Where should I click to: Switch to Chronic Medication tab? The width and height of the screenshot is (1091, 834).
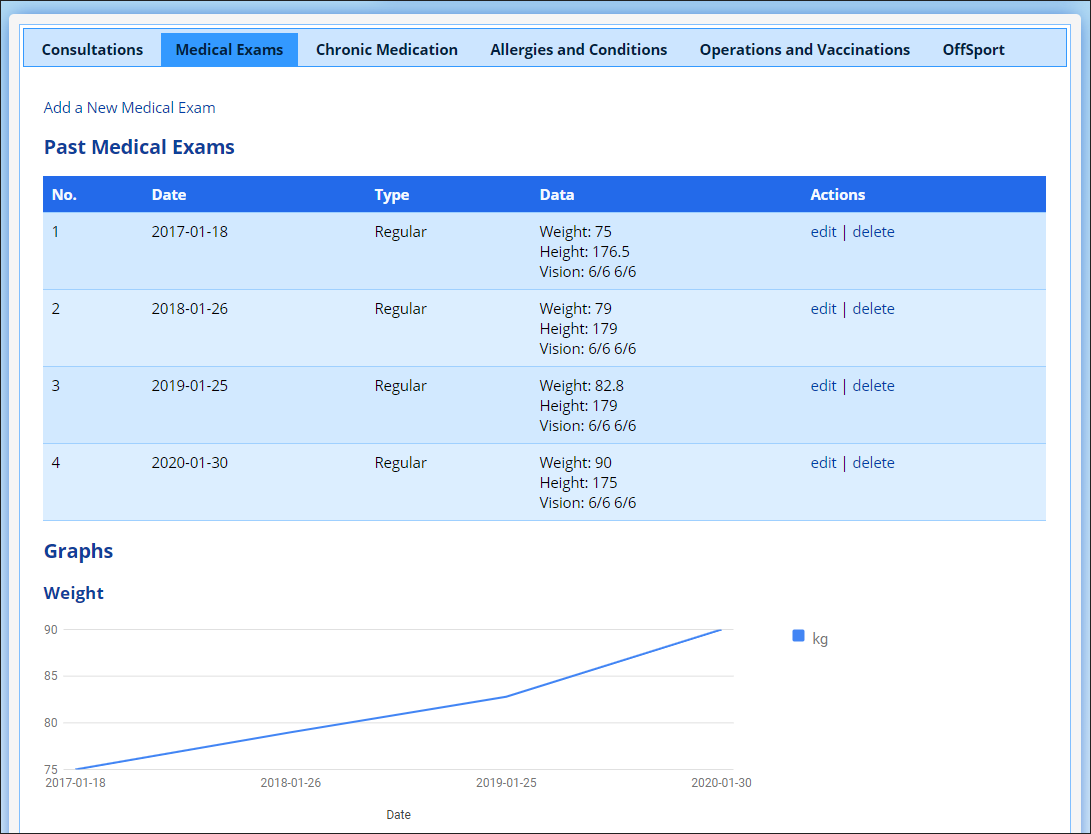click(386, 50)
